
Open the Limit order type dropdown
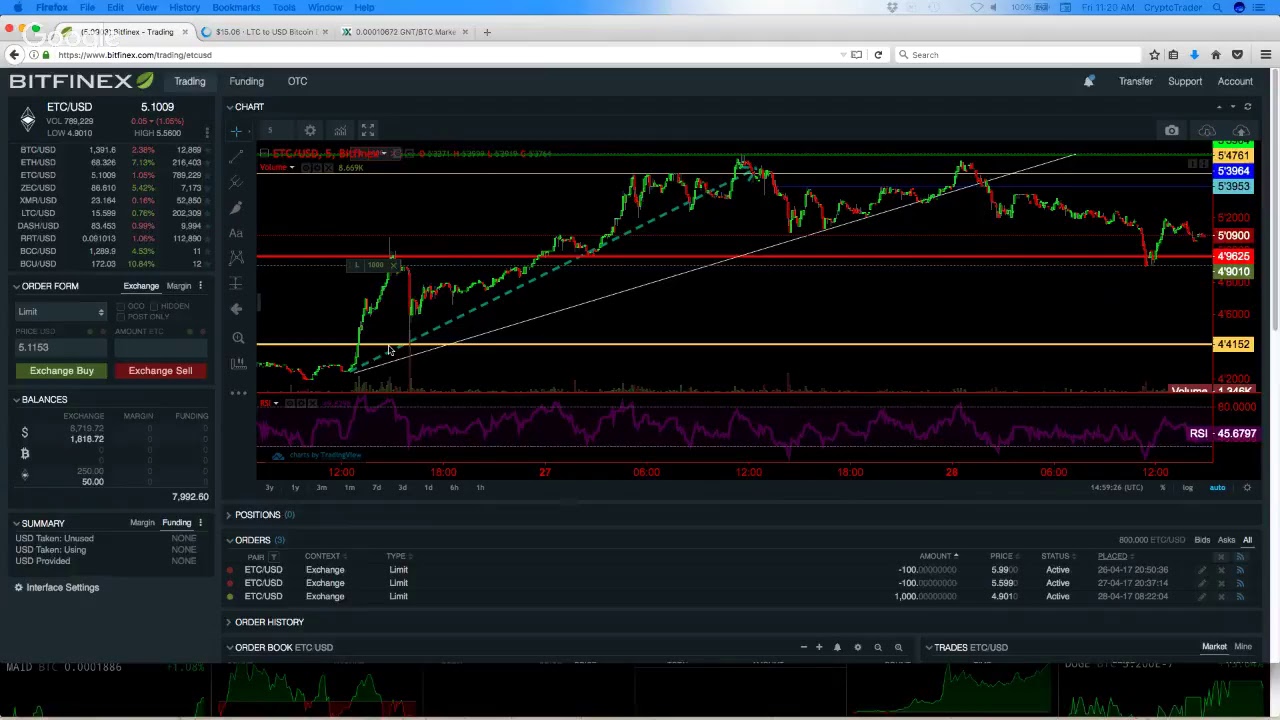60,312
